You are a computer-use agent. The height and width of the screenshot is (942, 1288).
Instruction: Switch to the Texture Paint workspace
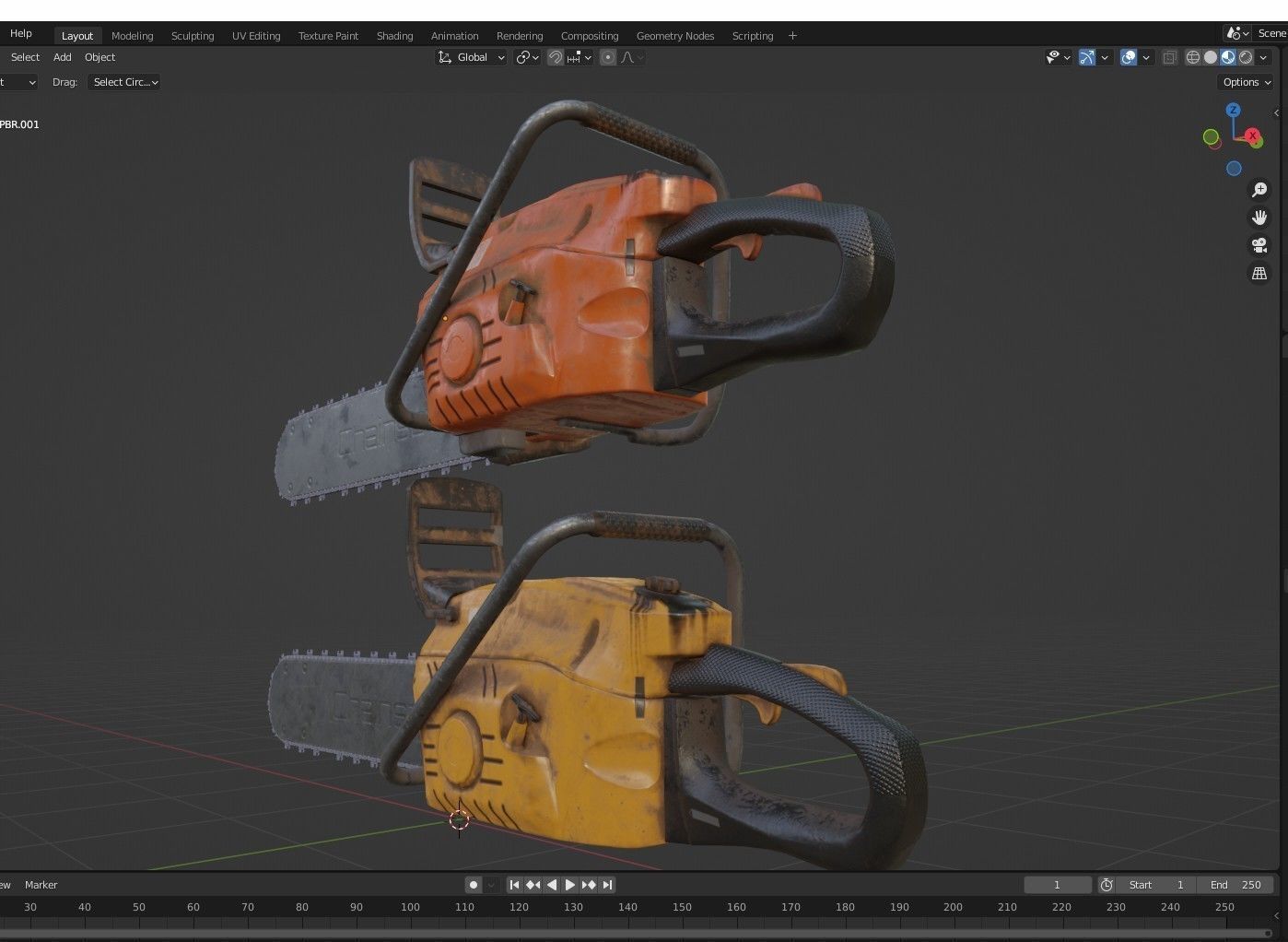(x=328, y=36)
